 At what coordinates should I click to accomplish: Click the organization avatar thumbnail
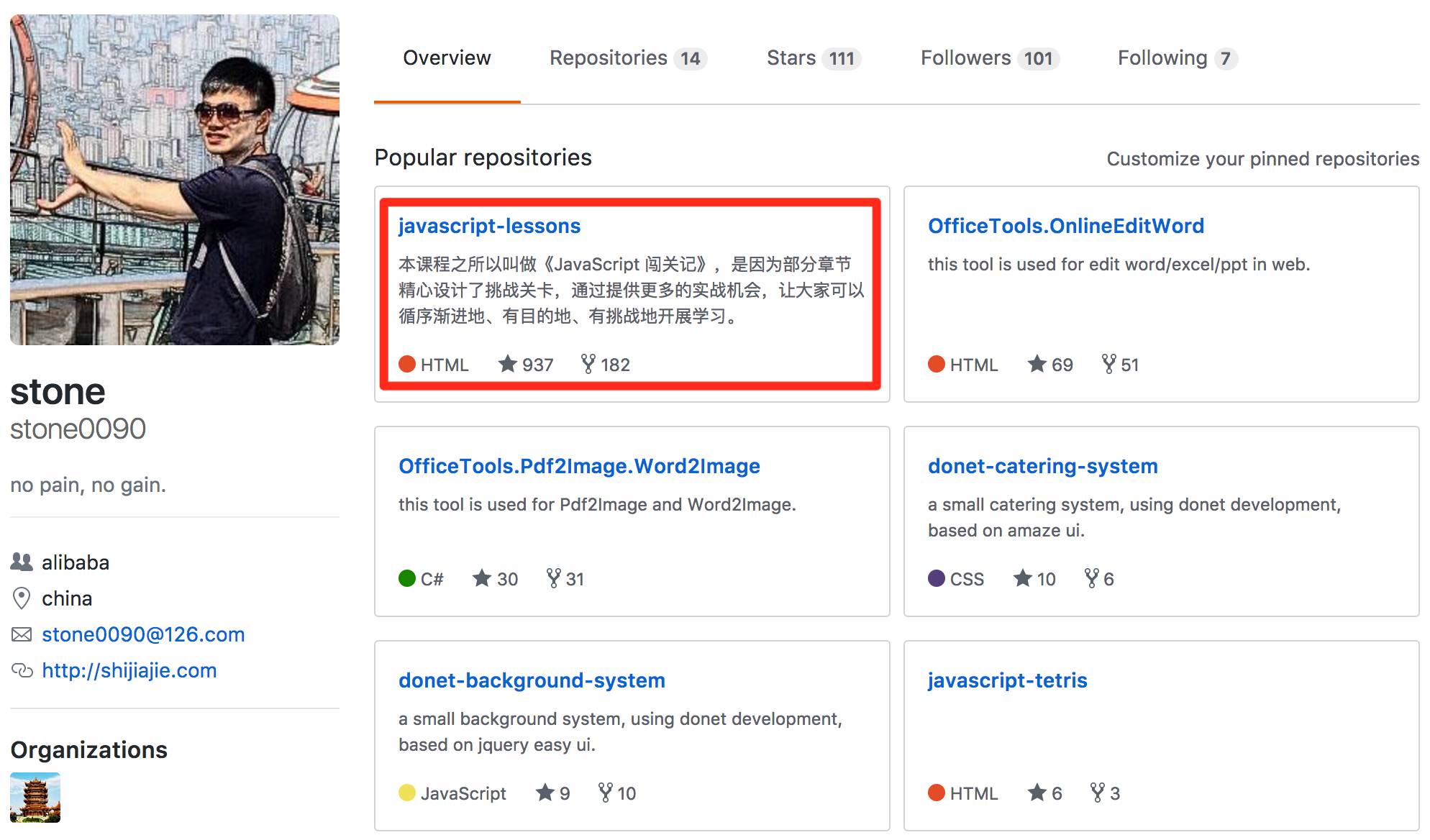(x=35, y=798)
